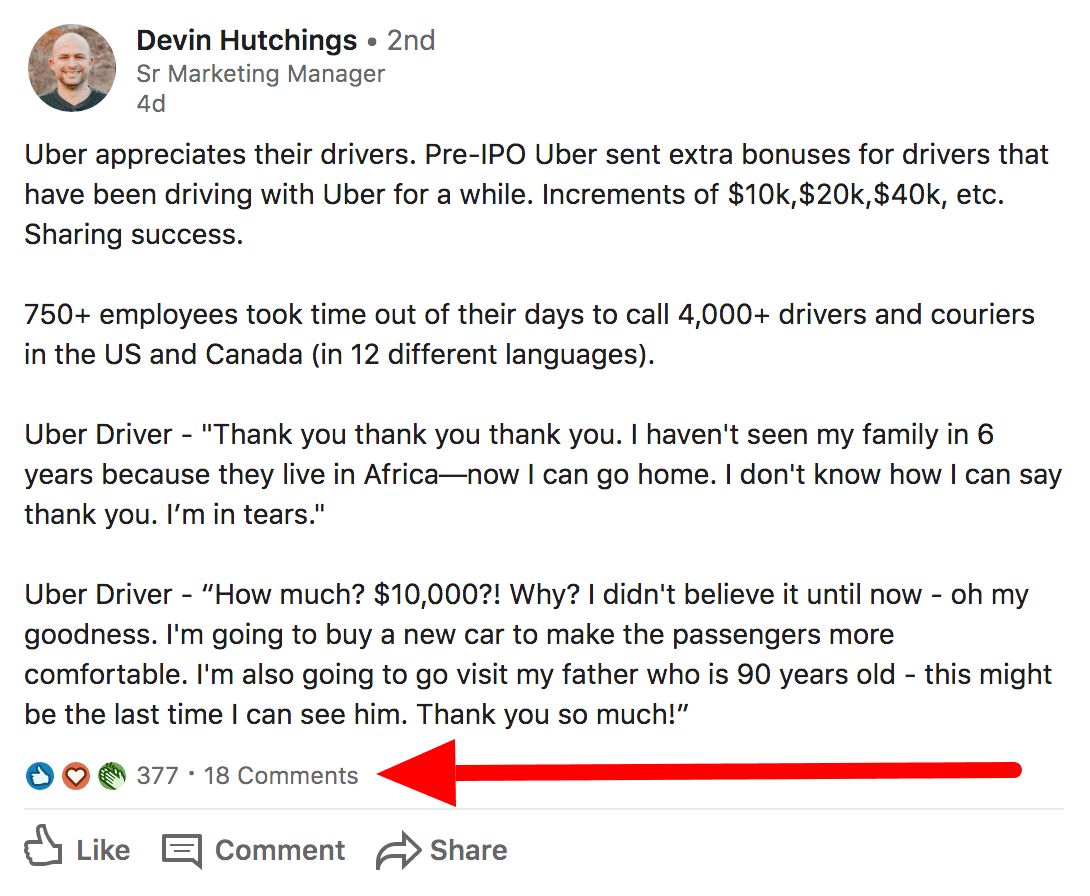View the 377 reactions count
1090x896 pixels.
(x=157, y=776)
